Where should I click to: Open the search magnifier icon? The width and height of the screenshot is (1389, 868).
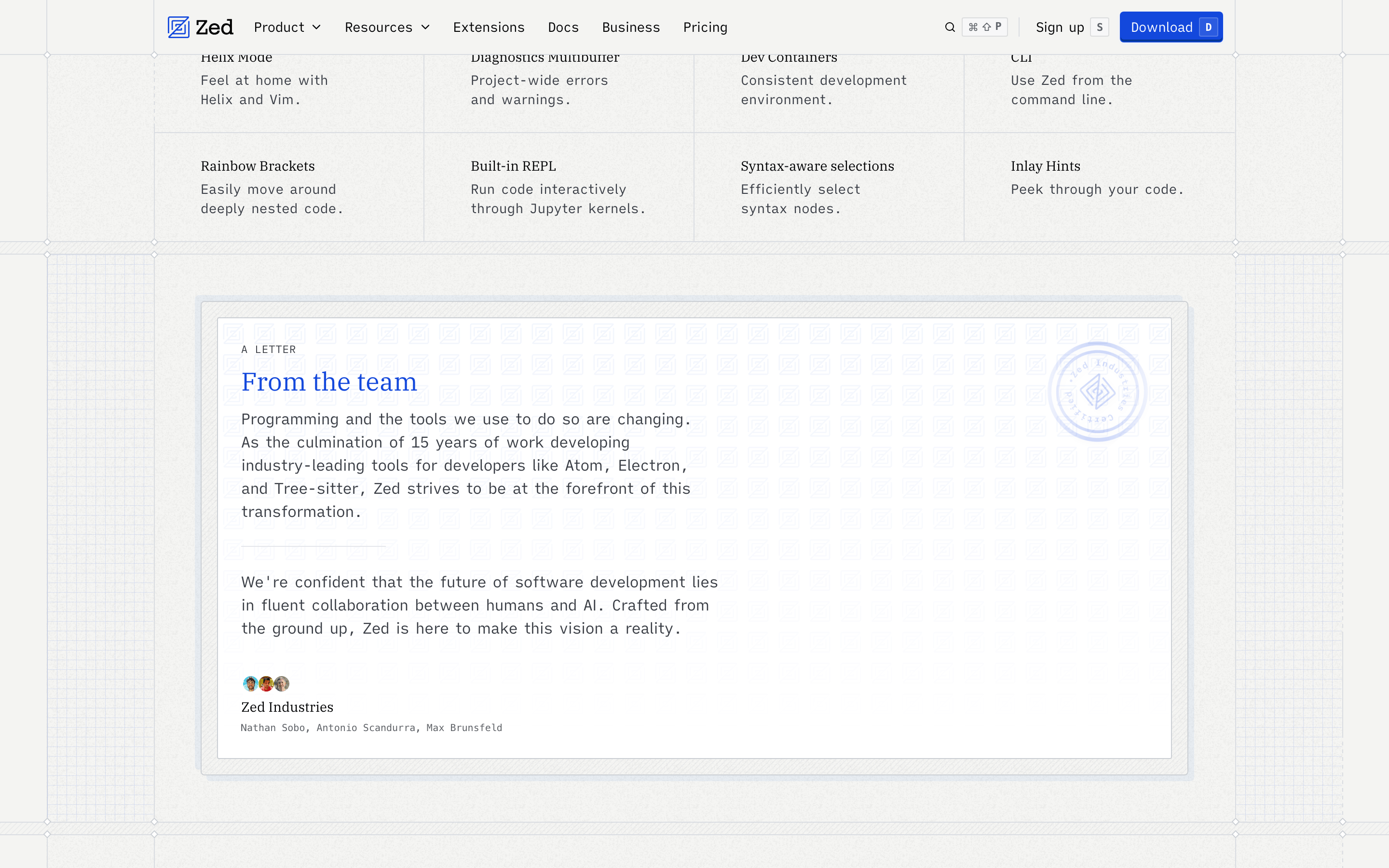(950, 27)
